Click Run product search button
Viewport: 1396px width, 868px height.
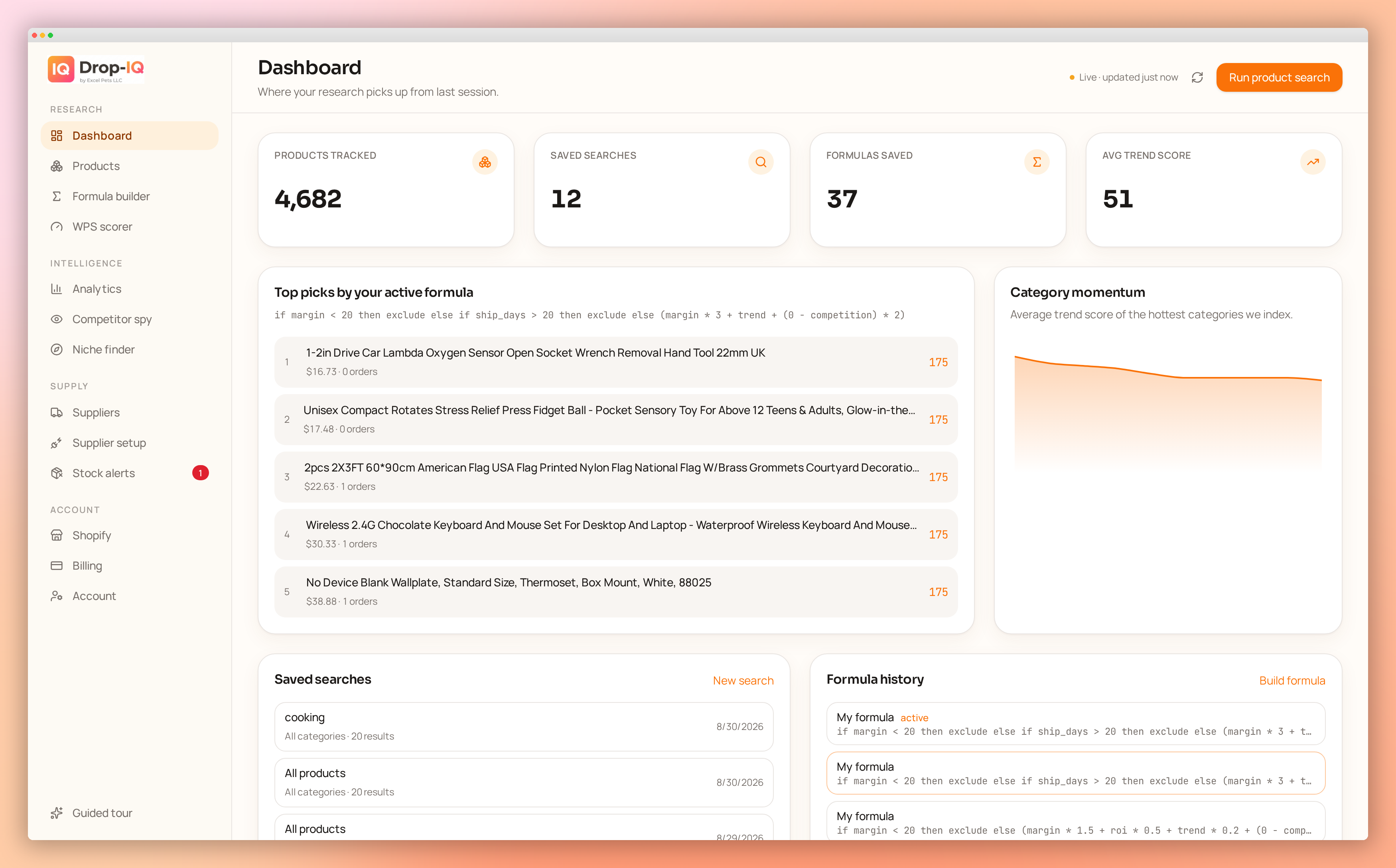pos(1279,77)
